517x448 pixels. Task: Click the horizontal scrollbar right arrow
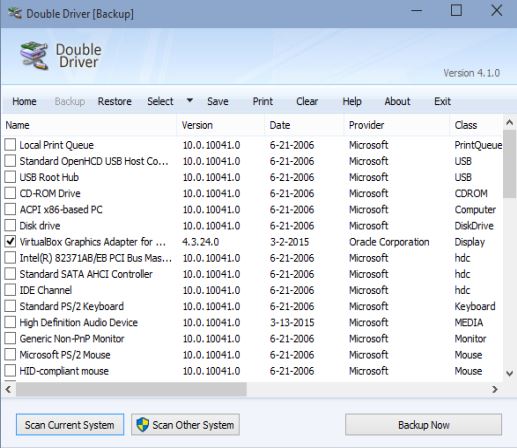[495, 389]
